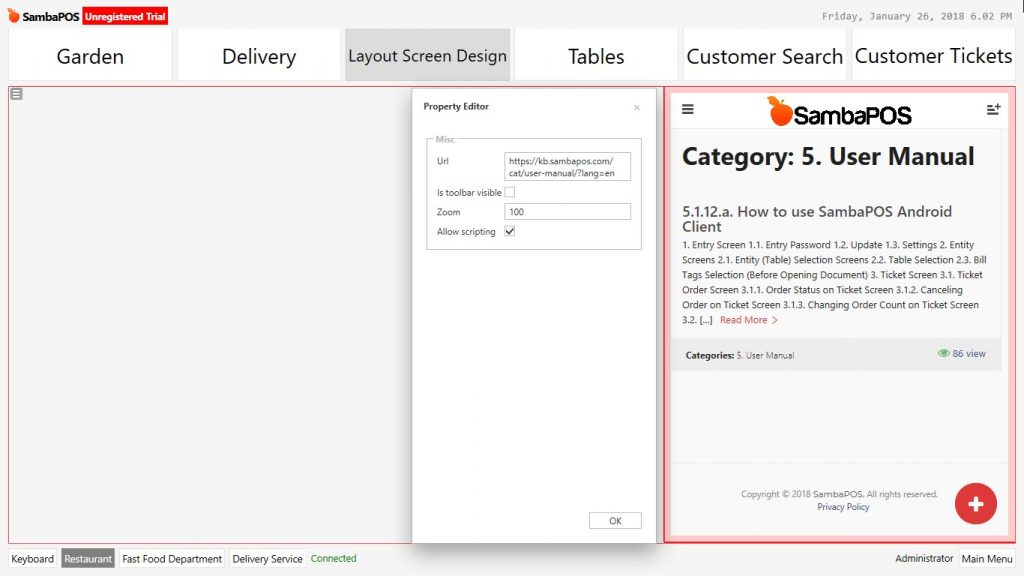Click the Connected status text
Image resolution: width=1024 pixels, height=576 pixels.
tap(334, 558)
